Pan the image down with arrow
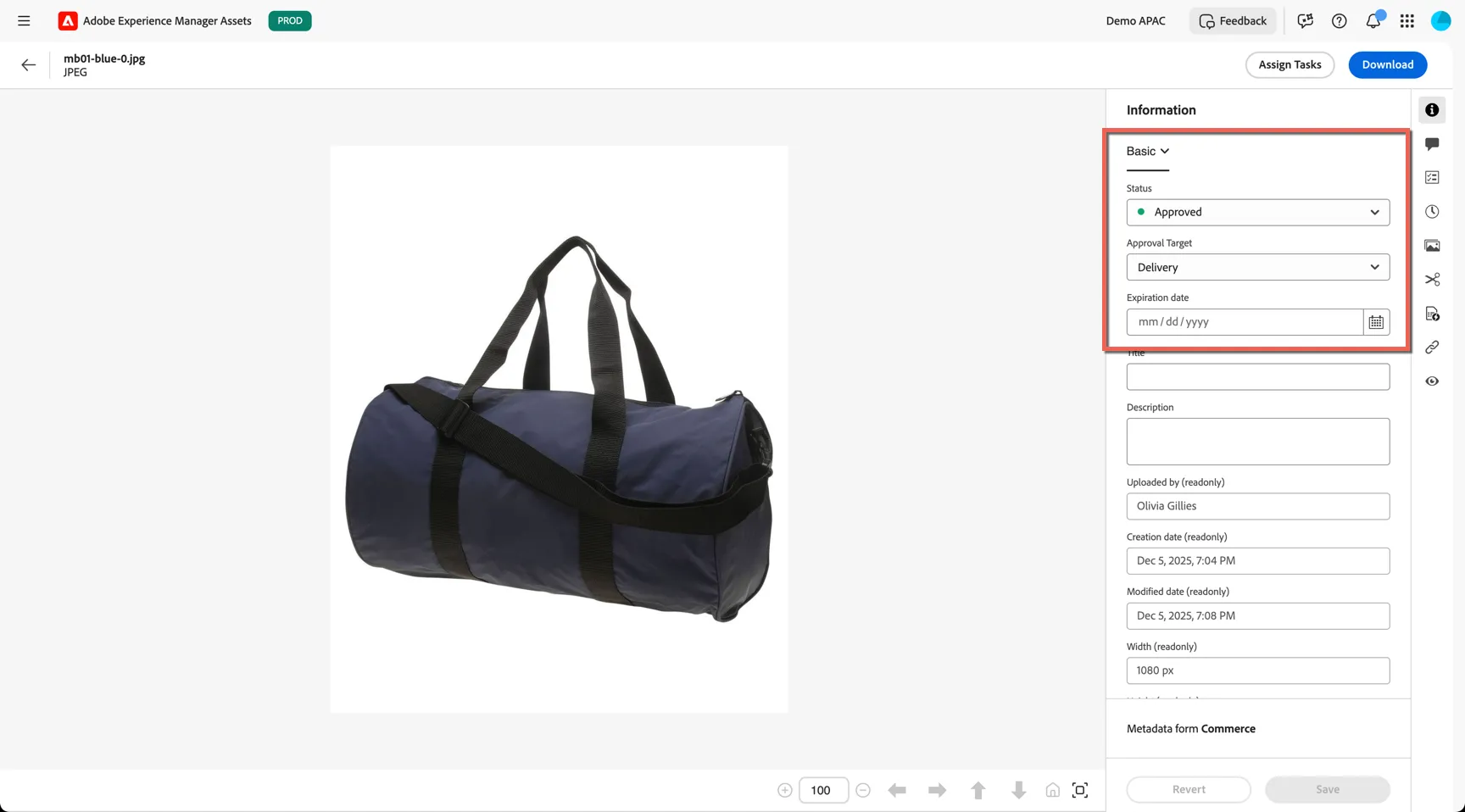 pyautogui.click(x=1018, y=790)
